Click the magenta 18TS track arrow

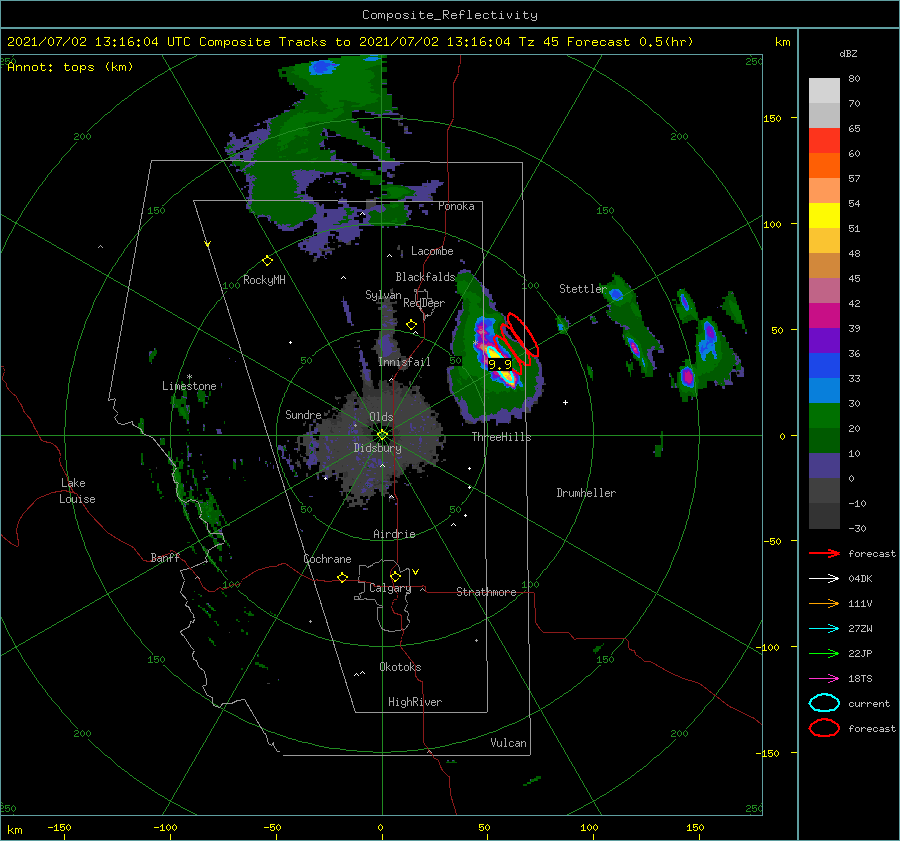coord(824,679)
